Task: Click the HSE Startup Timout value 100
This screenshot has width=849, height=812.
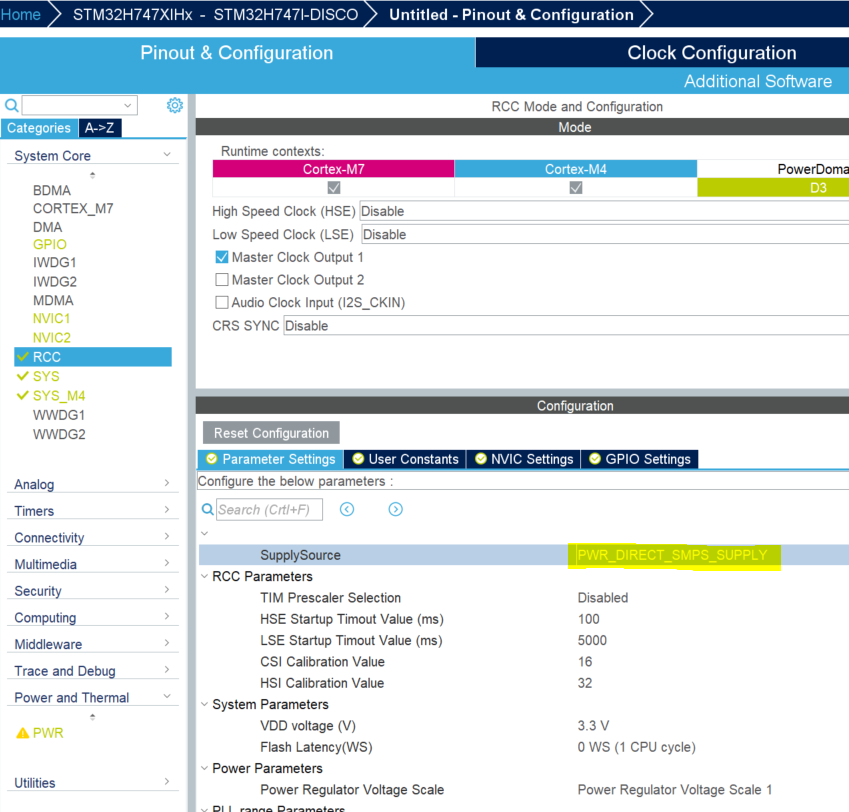Action: (x=589, y=619)
